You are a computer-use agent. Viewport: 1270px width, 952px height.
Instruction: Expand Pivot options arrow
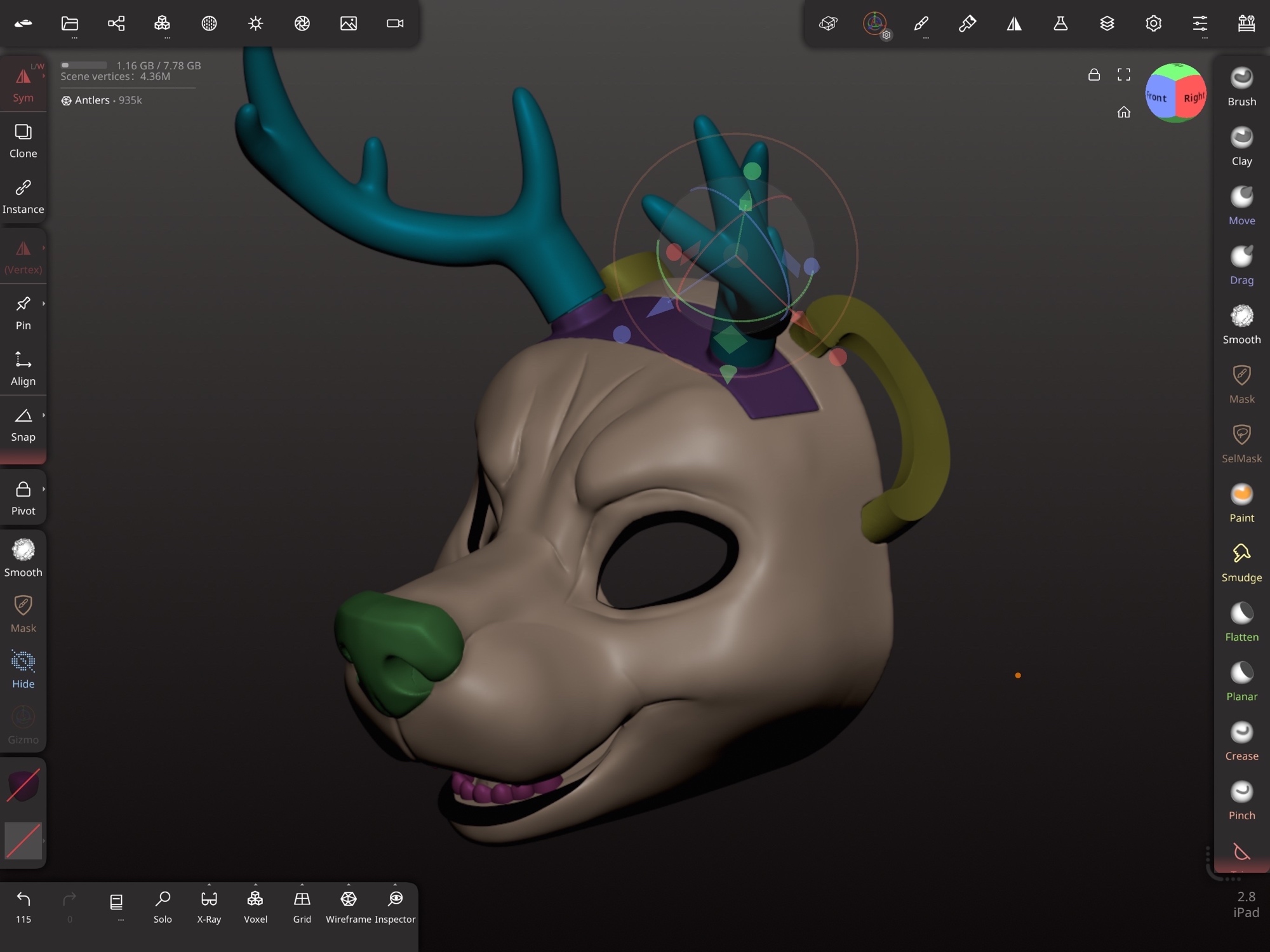(44, 489)
